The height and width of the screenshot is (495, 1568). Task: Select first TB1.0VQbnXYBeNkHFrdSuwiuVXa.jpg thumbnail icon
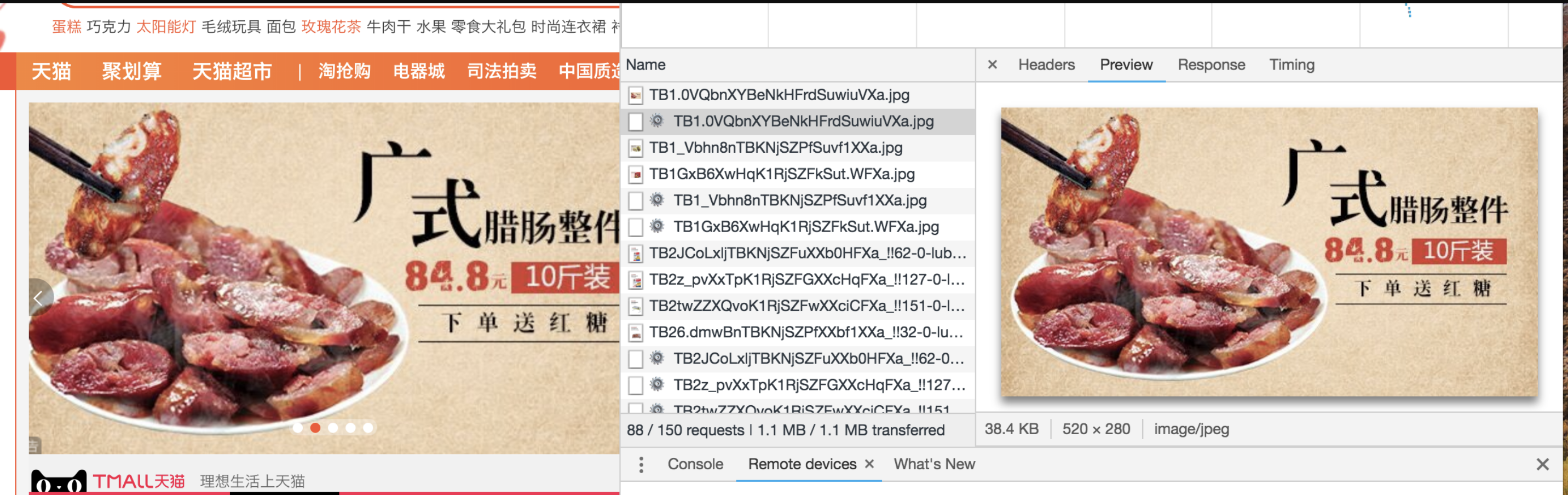pos(636,95)
